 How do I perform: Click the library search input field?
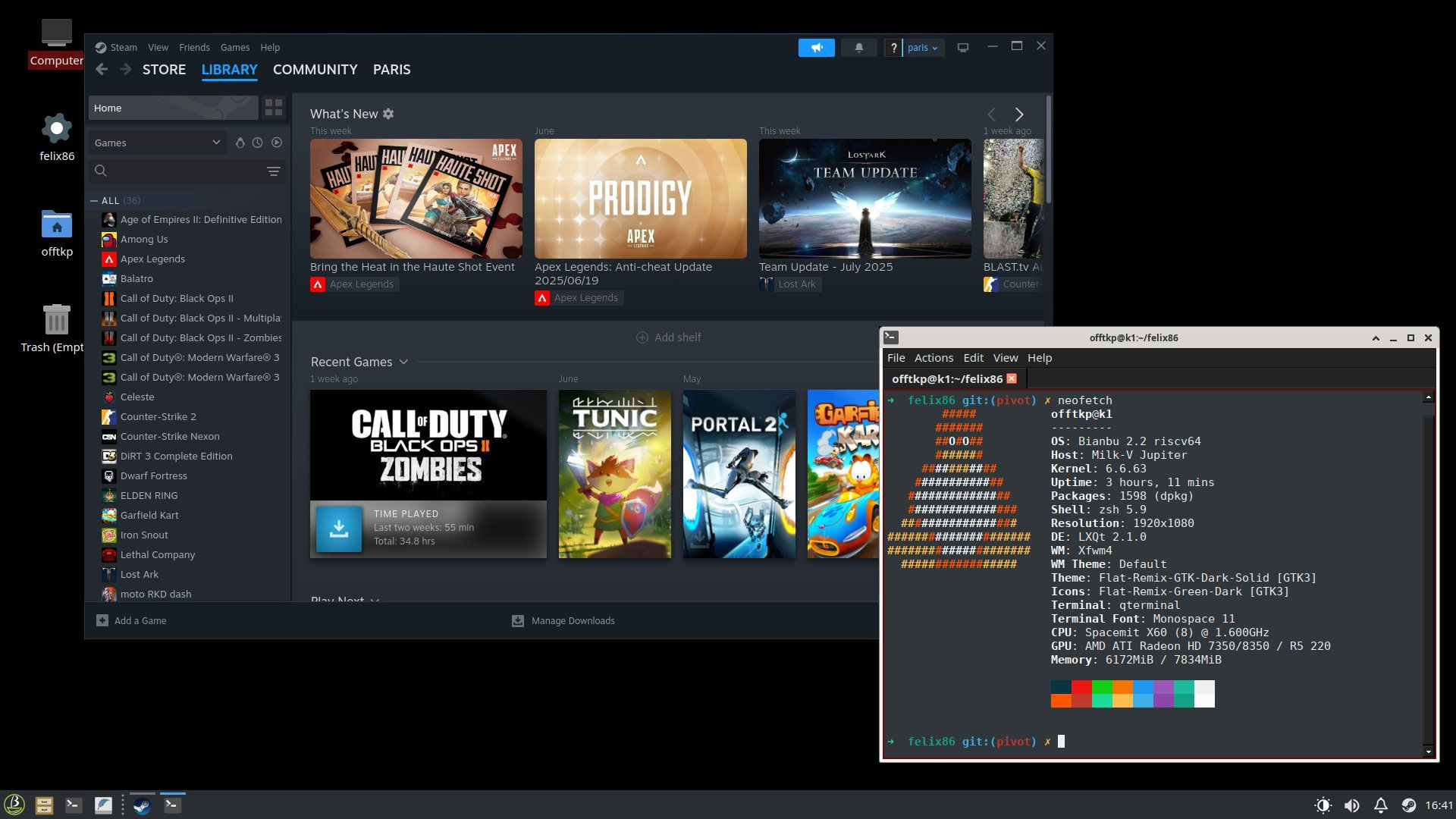tap(186, 171)
